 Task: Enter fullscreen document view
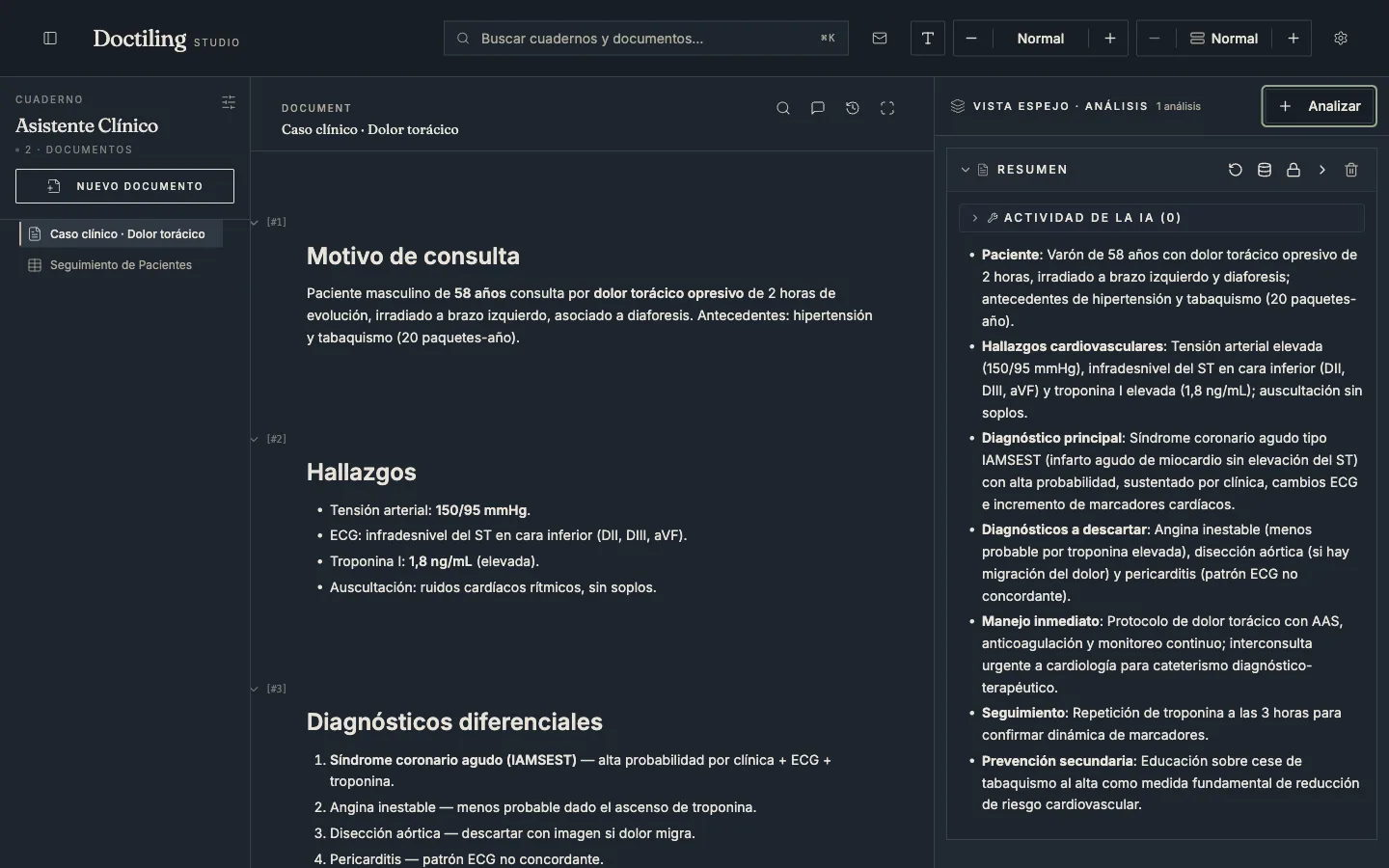click(887, 108)
